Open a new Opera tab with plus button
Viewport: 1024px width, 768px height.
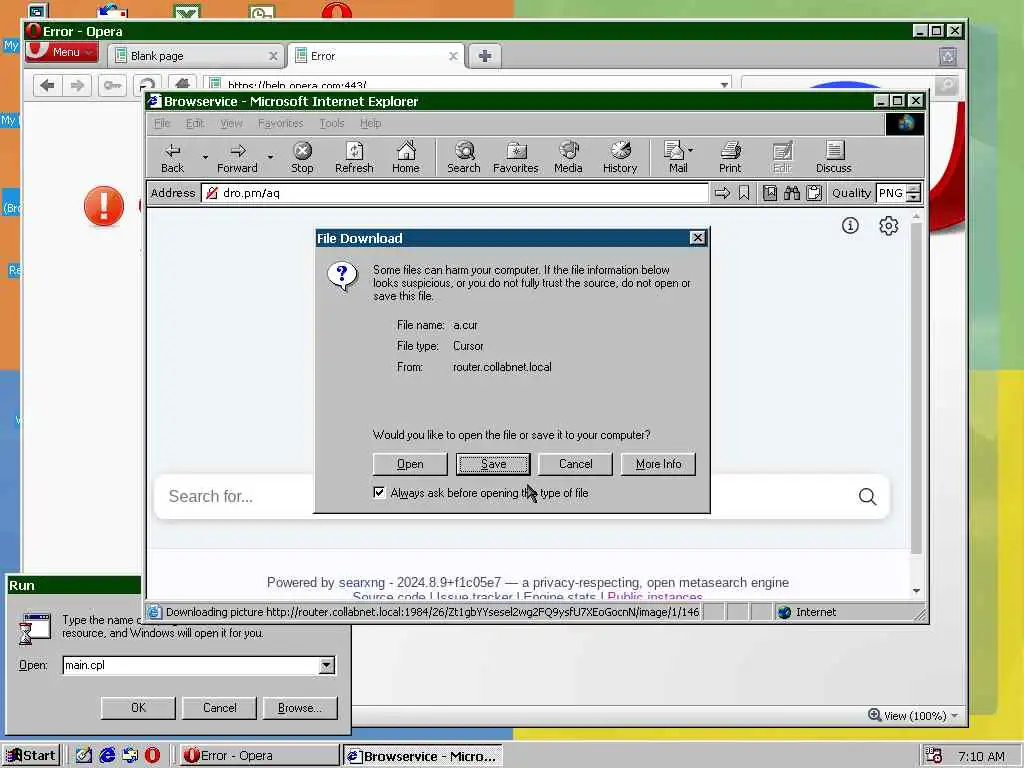click(485, 56)
